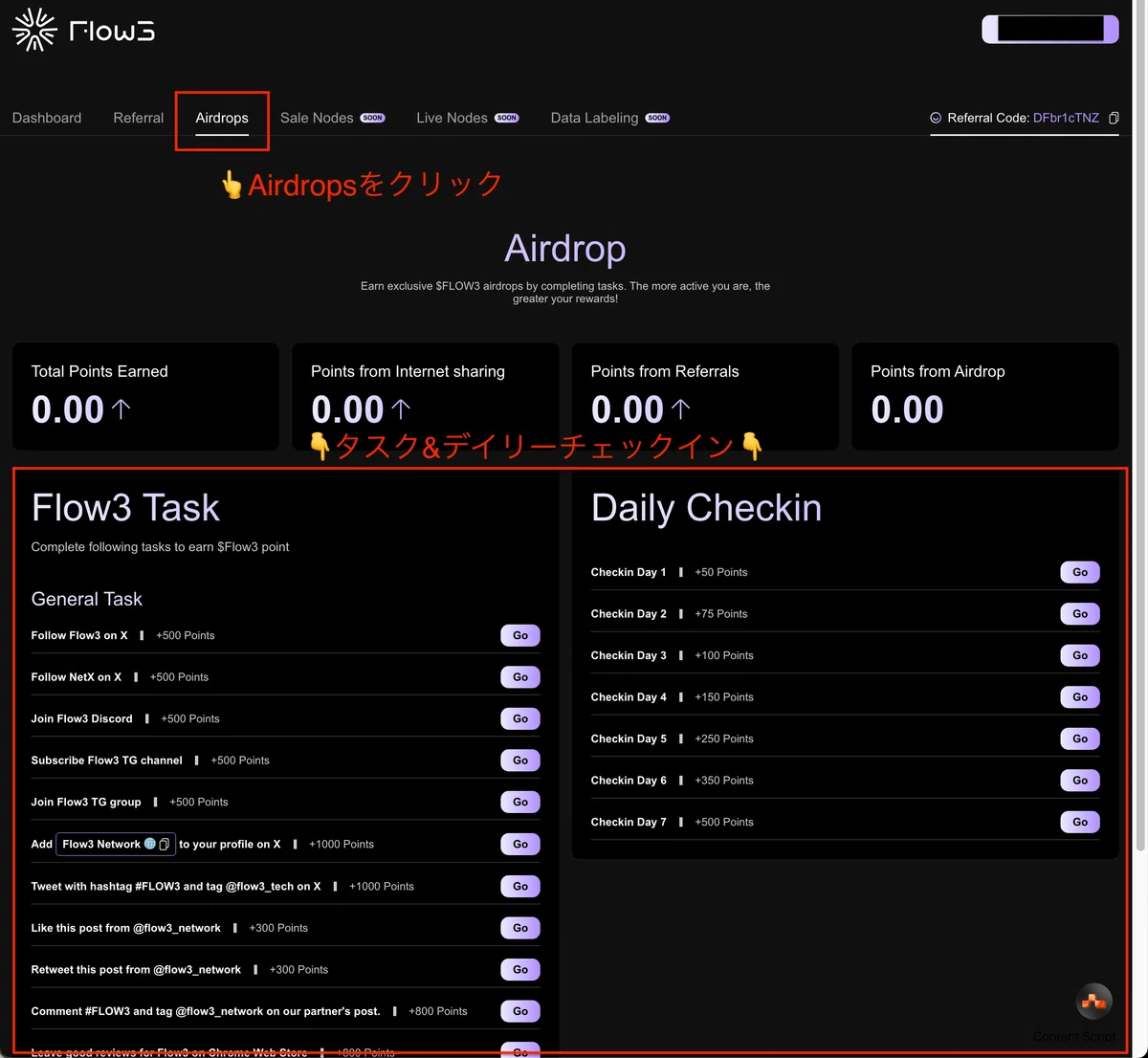The width and height of the screenshot is (1148, 1058).
Task: Click Go for Checkin Day 4
Action: click(1080, 697)
